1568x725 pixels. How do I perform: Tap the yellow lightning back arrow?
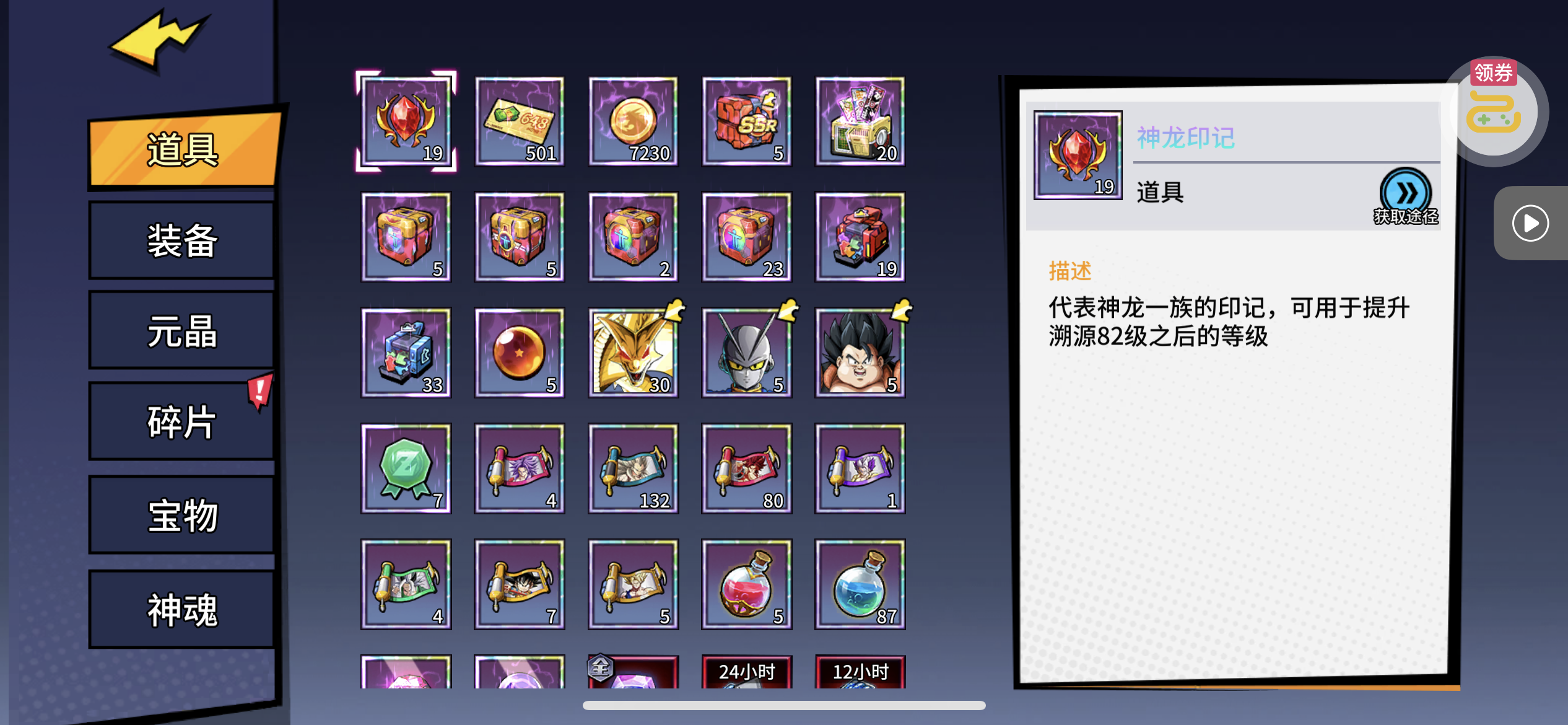click(x=159, y=39)
